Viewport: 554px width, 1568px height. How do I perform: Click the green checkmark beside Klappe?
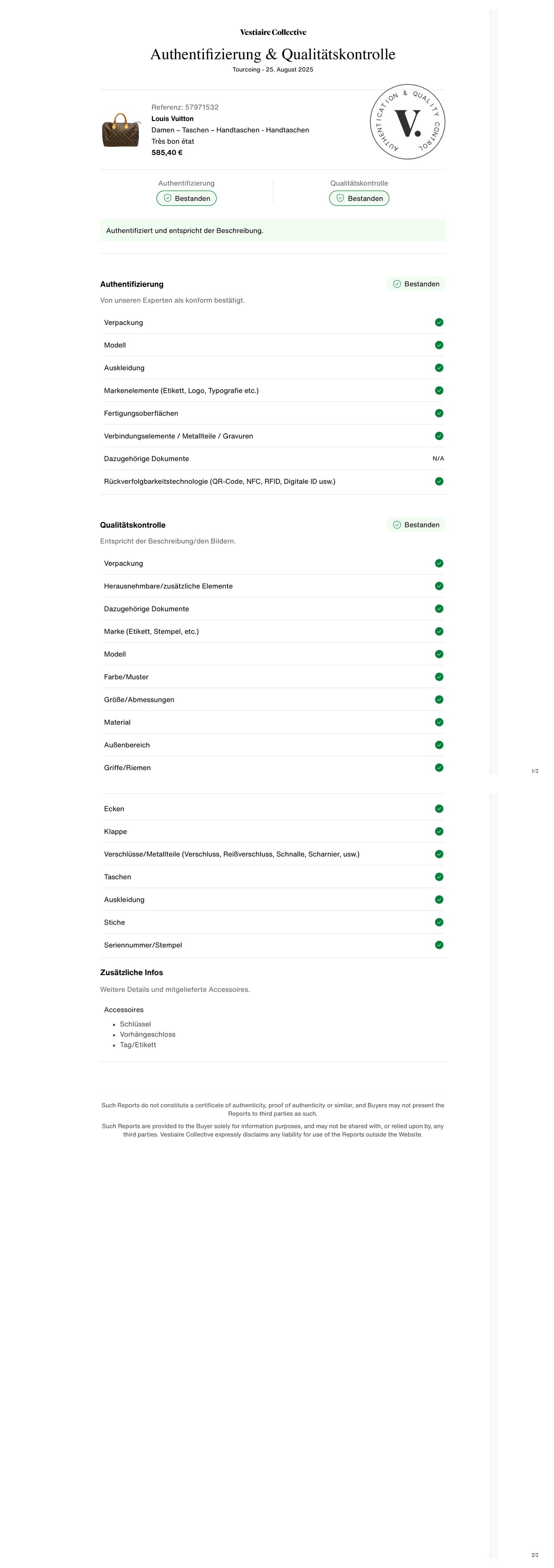coord(439,831)
